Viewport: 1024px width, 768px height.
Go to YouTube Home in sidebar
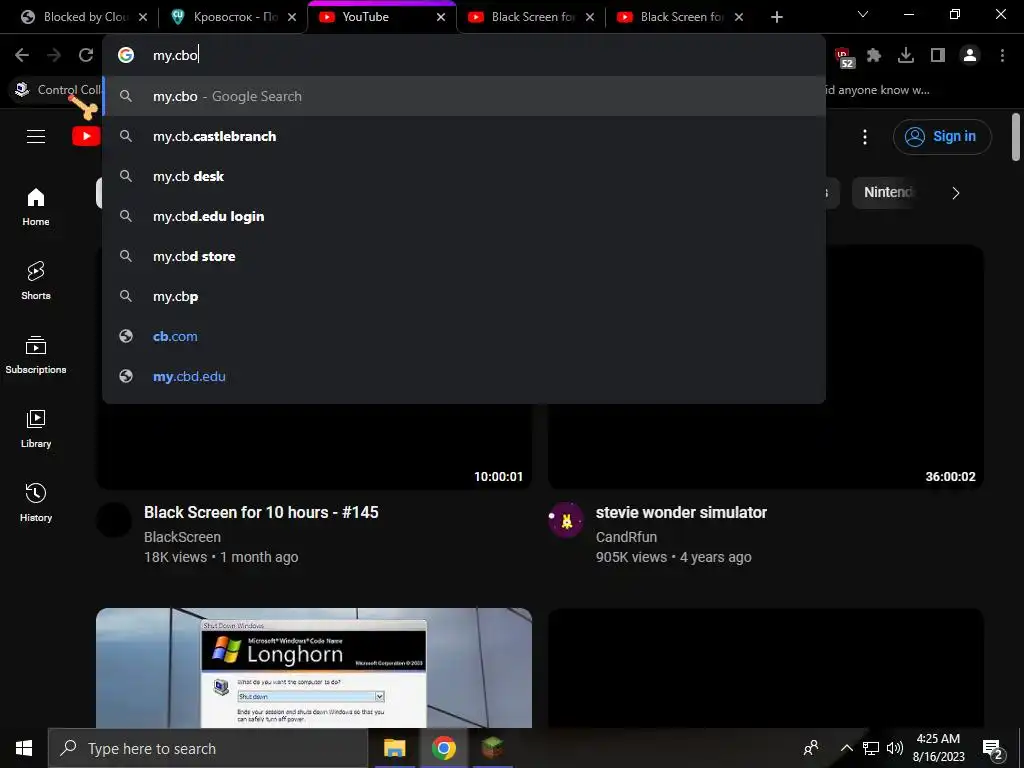point(36,207)
